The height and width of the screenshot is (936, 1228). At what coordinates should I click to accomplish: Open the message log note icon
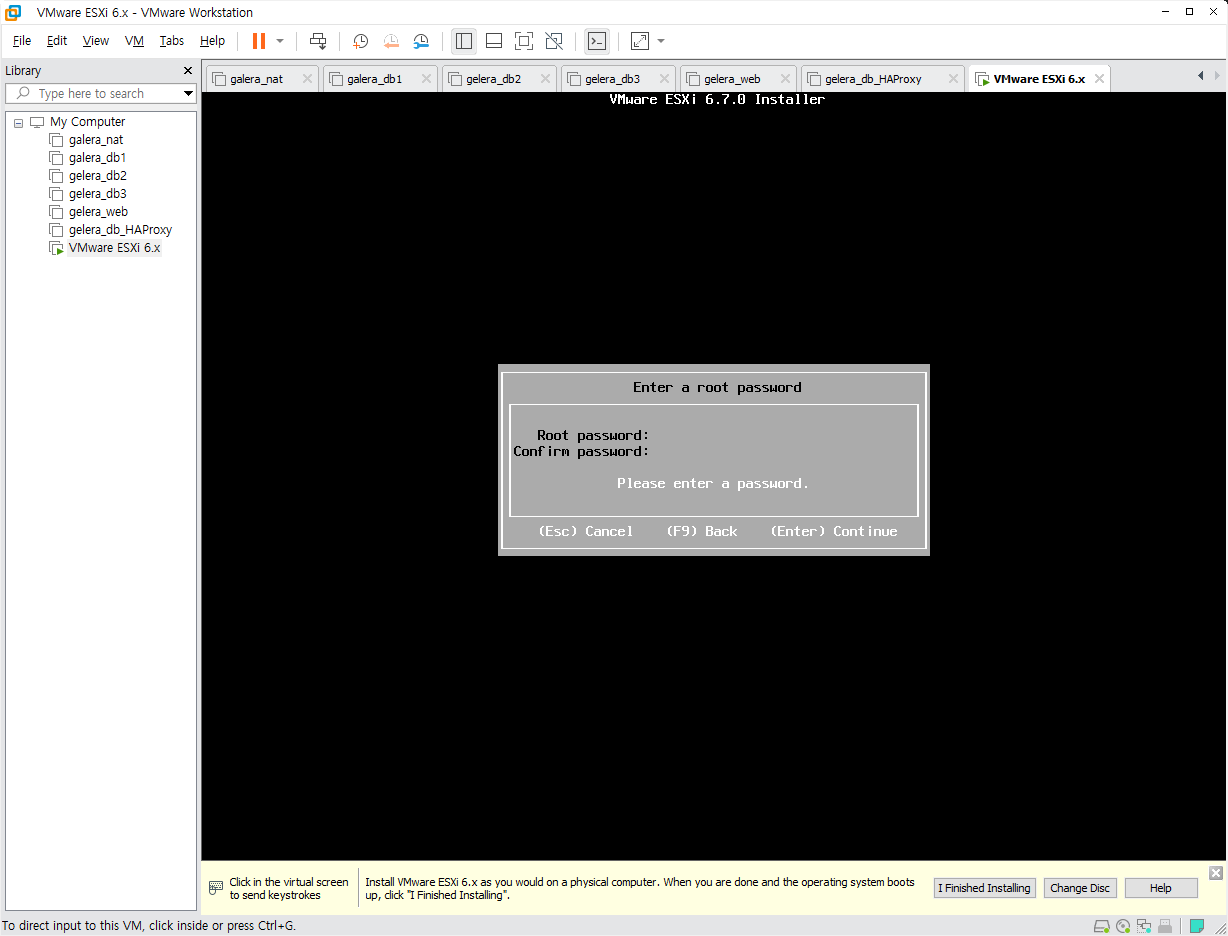click(1196, 926)
